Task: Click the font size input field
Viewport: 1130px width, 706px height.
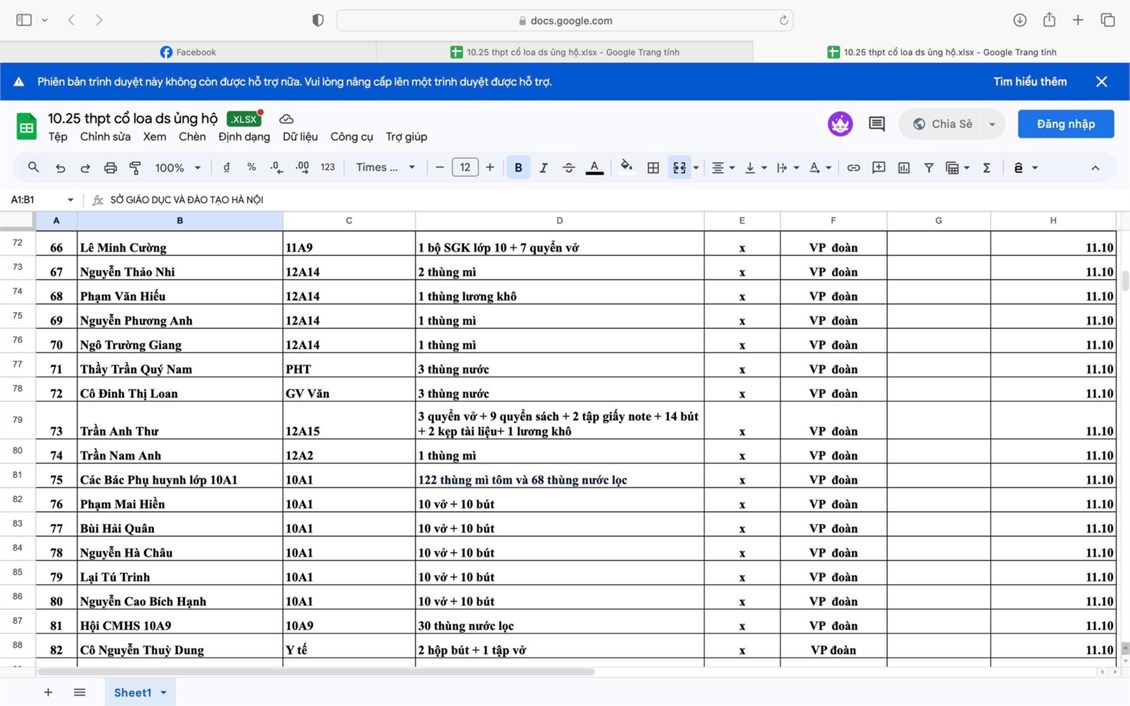Action: point(465,168)
